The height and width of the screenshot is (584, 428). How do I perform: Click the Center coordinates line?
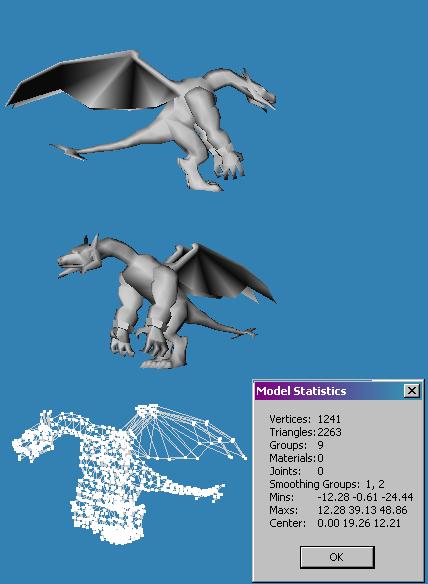(x=335, y=523)
